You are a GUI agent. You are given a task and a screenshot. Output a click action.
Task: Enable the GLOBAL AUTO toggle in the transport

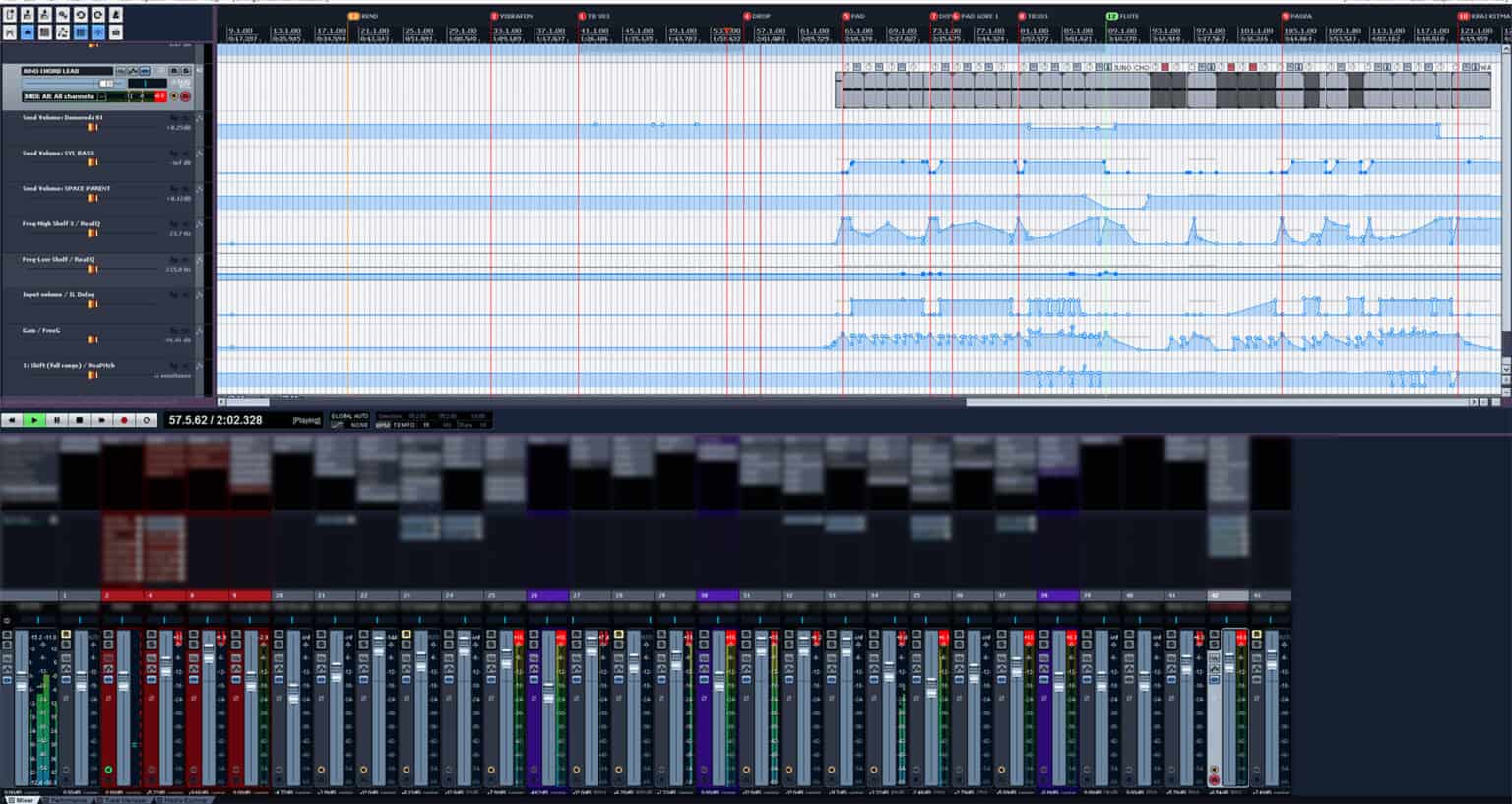349,415
